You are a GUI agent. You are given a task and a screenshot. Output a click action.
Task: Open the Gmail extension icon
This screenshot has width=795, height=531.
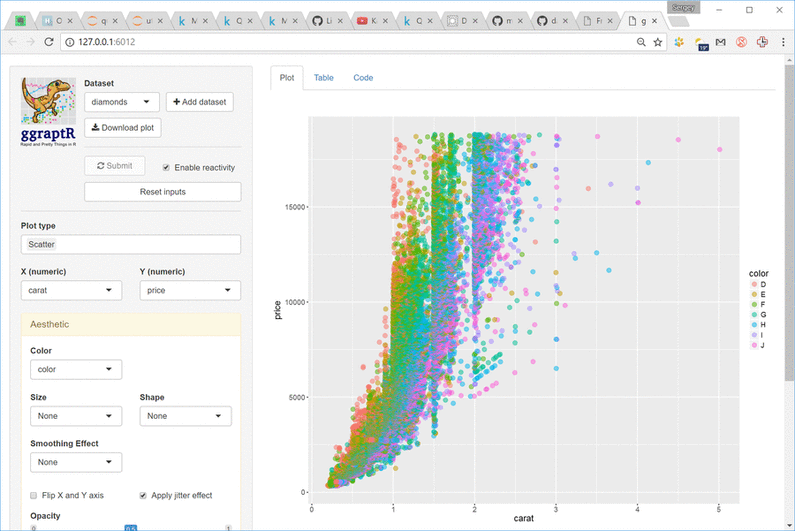(720, 42)
